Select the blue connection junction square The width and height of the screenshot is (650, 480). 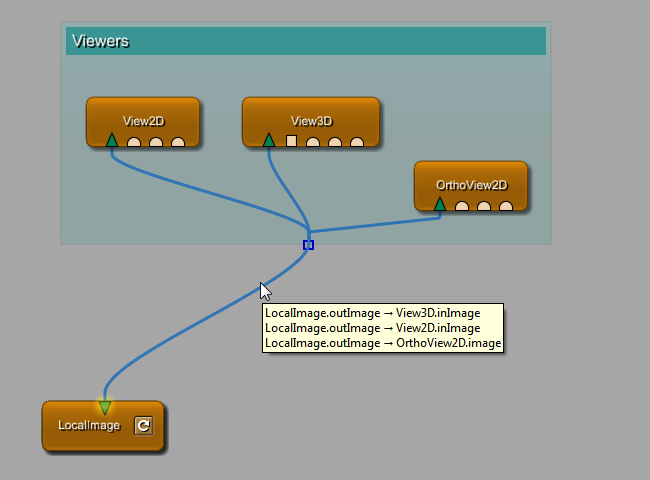(308, 245)
